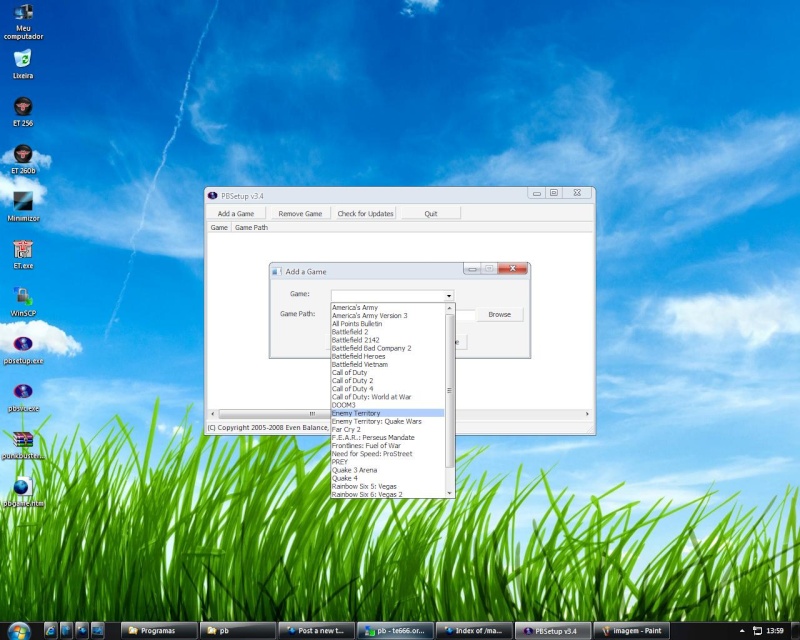Select Battlefield 2142 in the game list
The width and height of the screenshot is (800, 640).
point(388,340)
